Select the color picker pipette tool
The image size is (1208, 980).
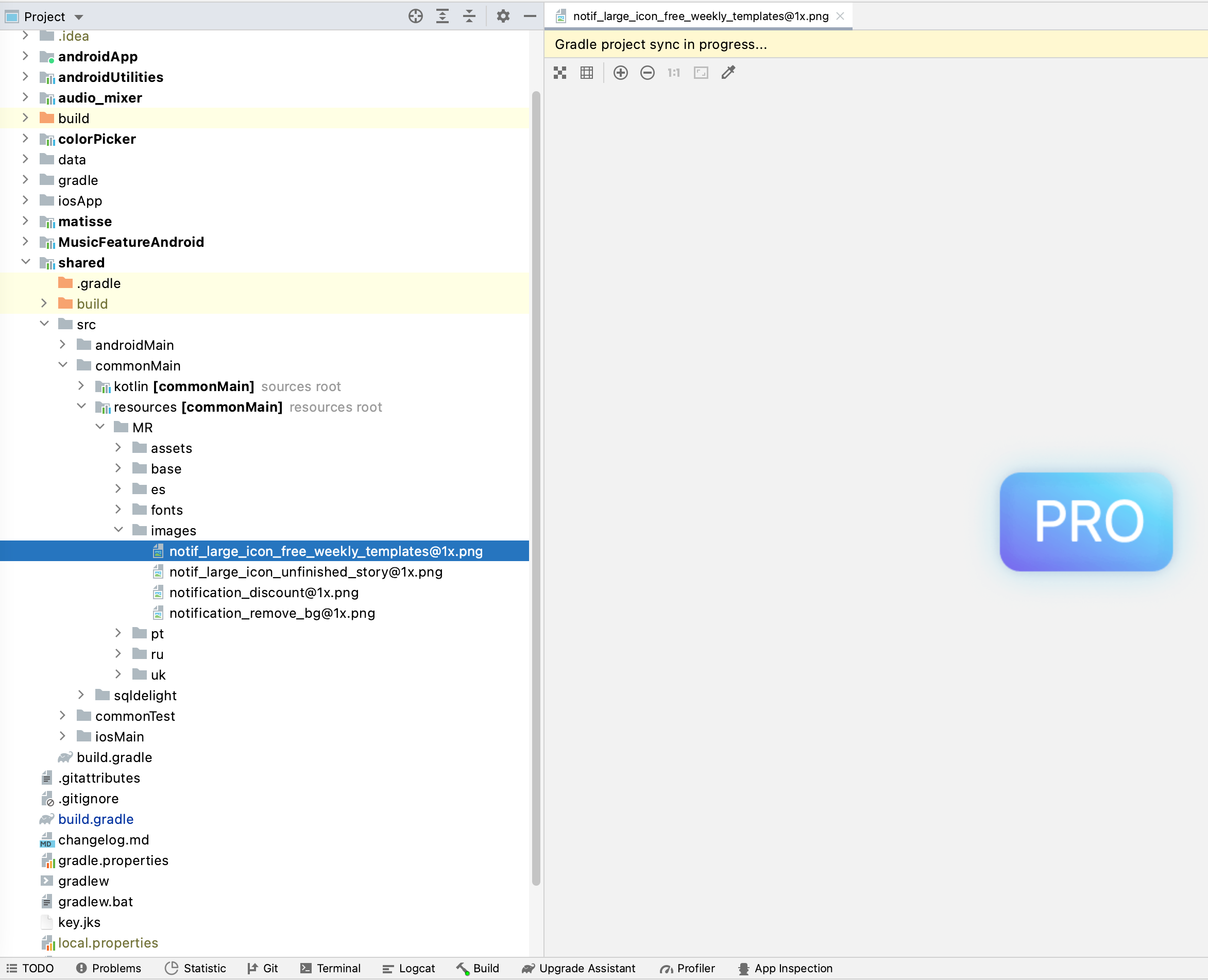tap(727, 72)
